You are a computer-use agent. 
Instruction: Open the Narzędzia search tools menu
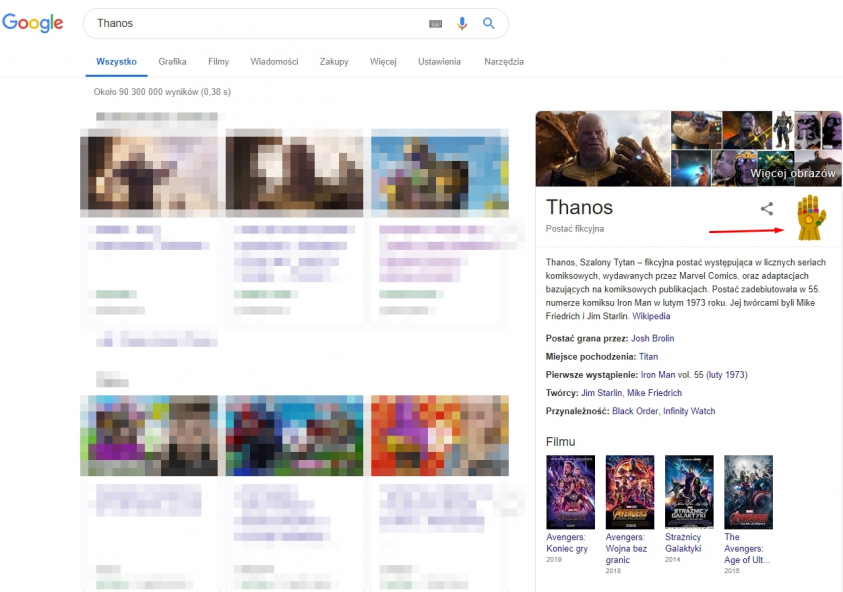pos(504,61)
